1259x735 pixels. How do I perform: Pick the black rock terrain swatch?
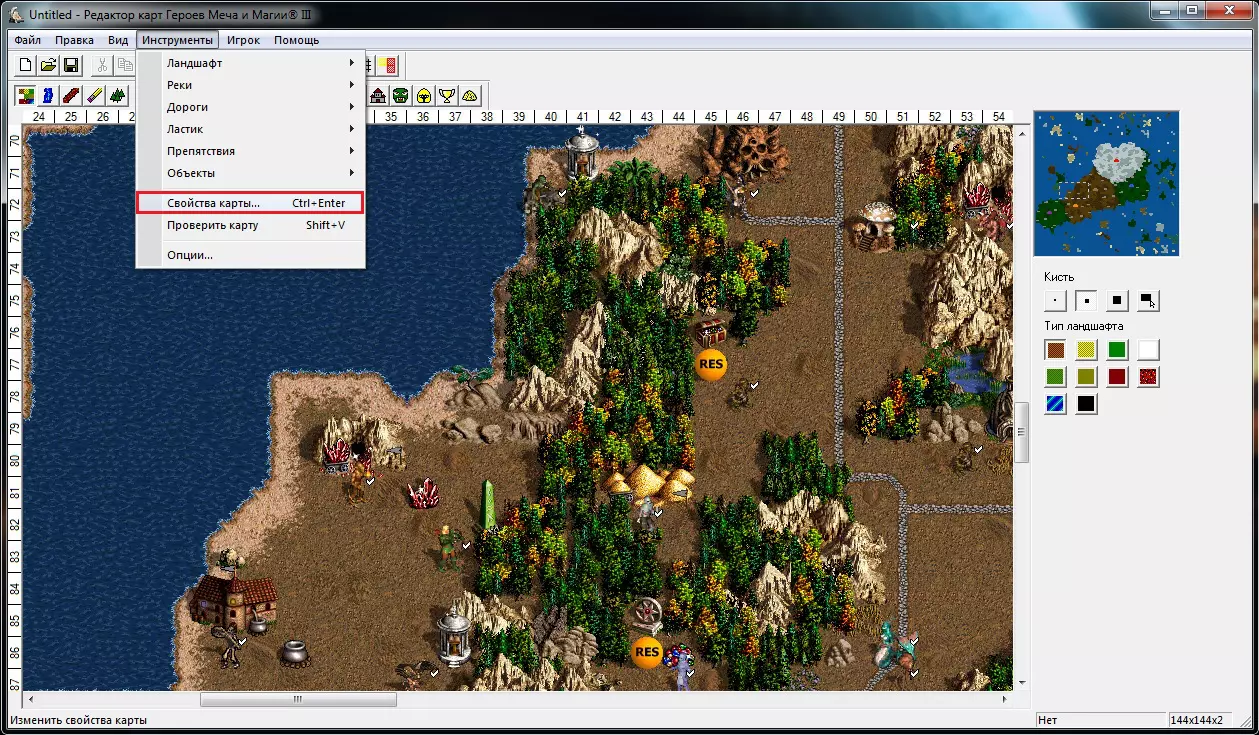pos(1086,404)
